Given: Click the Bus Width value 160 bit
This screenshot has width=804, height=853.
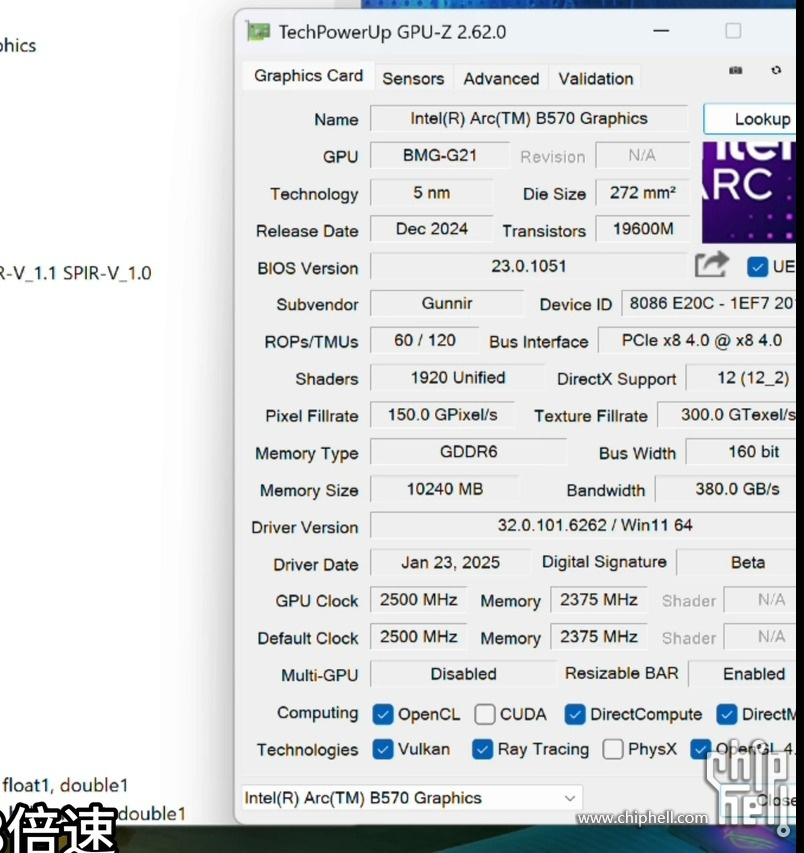Looking at the screenshot, I should coord(741,452).
